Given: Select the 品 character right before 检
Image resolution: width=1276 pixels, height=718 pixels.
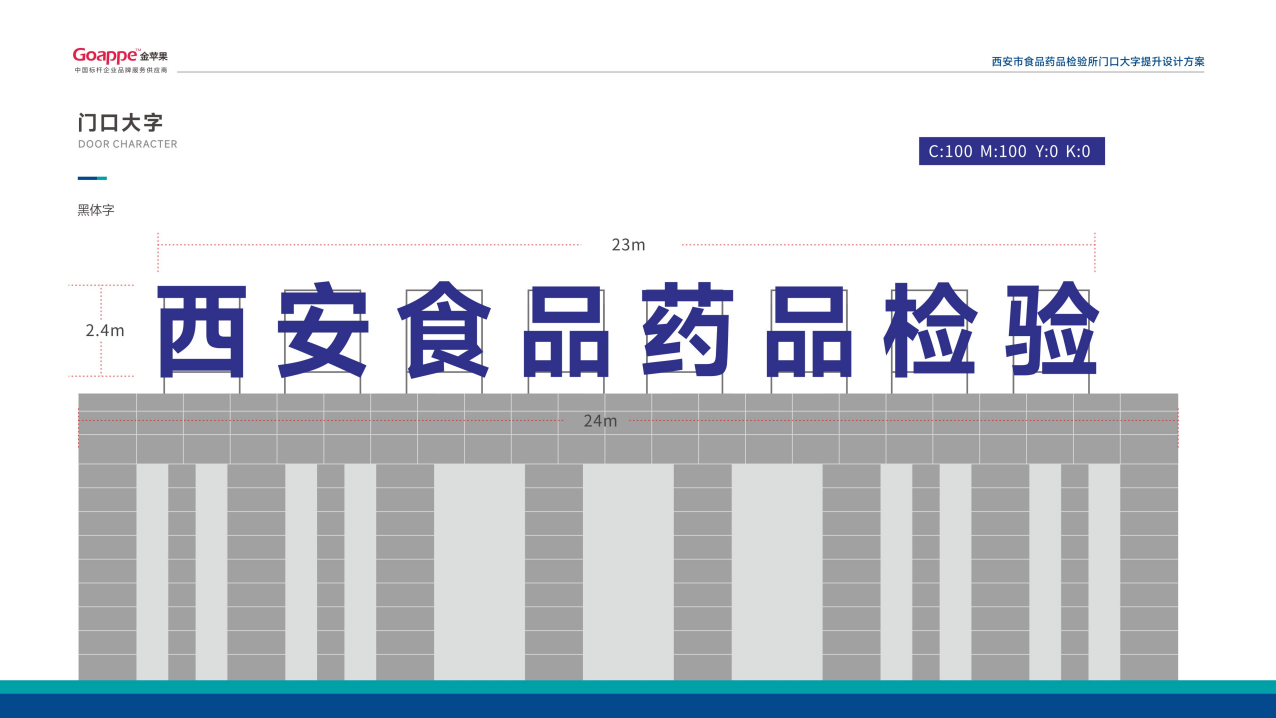Looking at the screenshot, I should point(809,331).
